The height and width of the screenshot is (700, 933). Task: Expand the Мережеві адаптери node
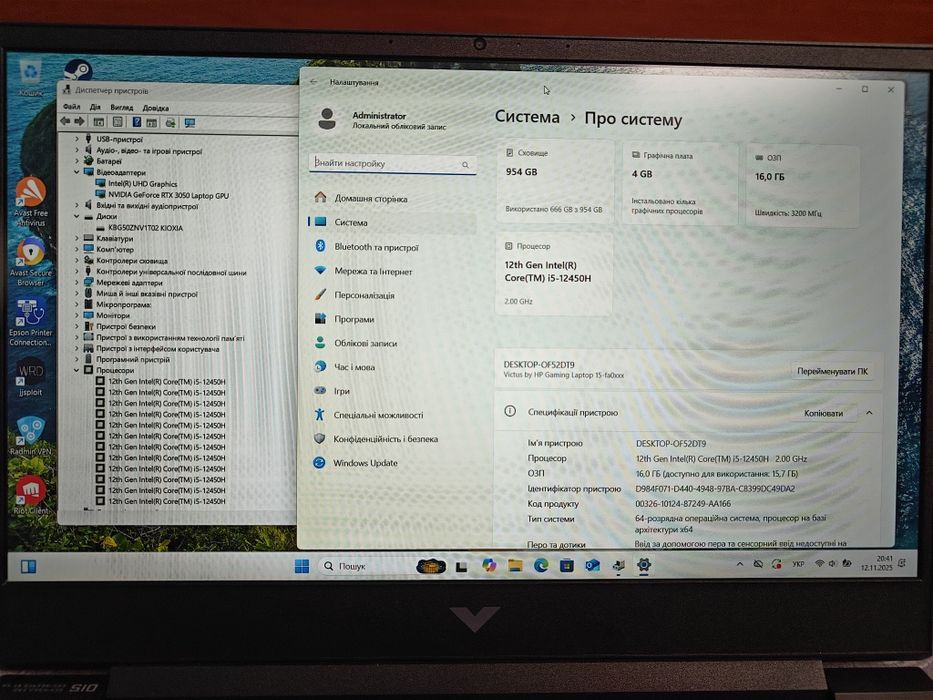pyautogui.click(x=77, y=282)
